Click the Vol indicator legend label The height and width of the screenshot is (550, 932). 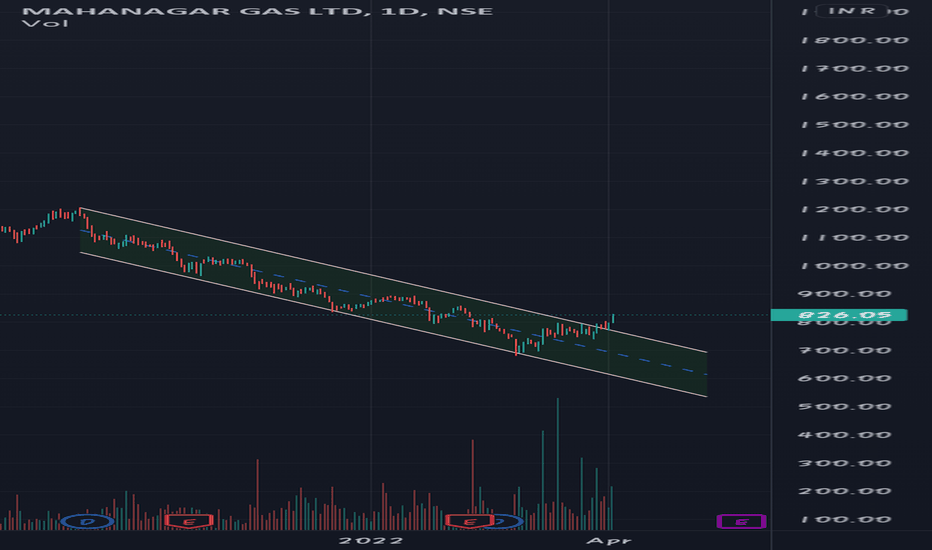[45, 24]
